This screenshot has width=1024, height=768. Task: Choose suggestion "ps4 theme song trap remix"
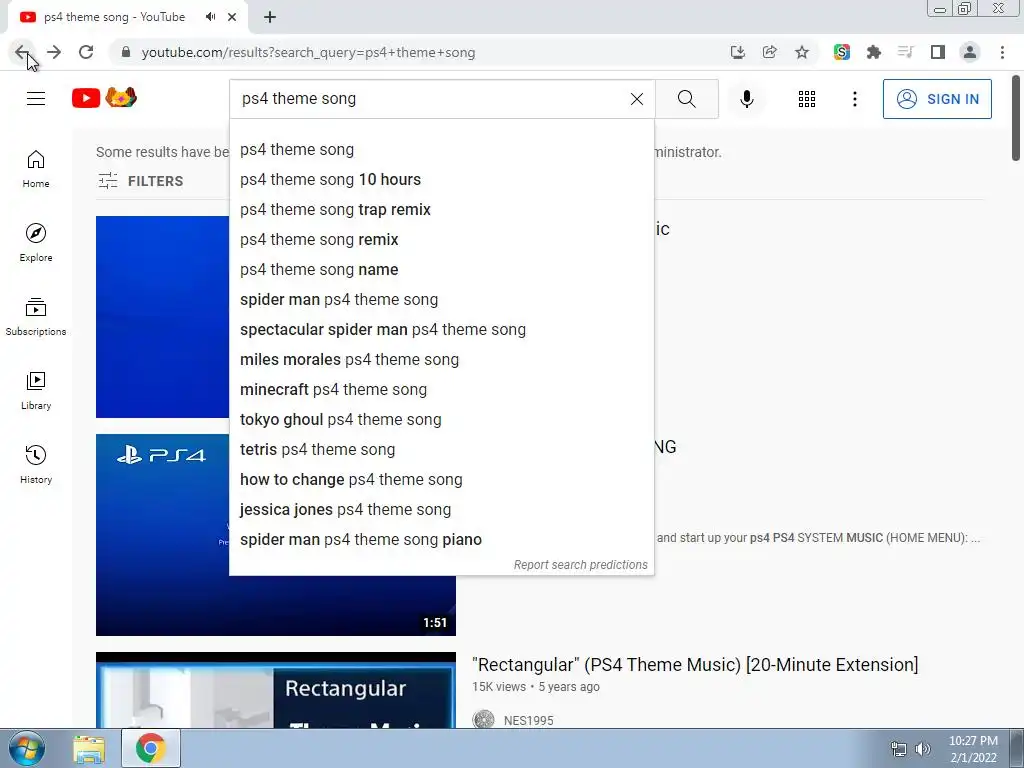441,210
